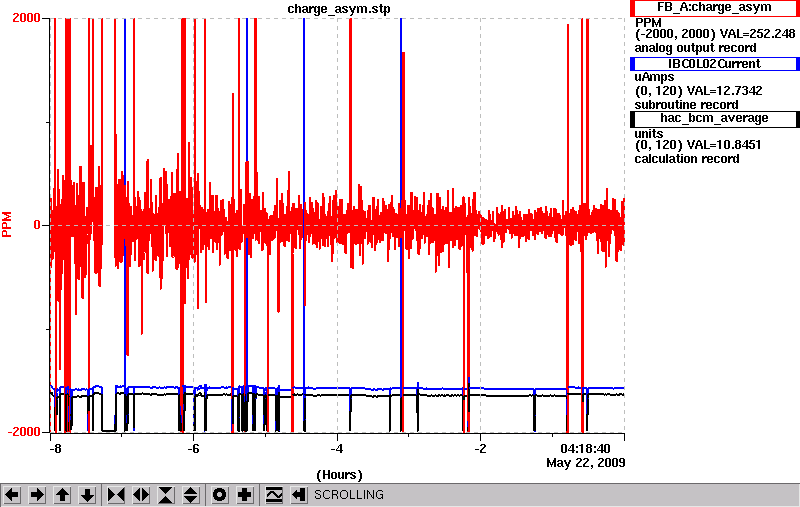This screenshot has width=800, height=507.
Task: Click the PPM y-axis label
Action: 7,224
